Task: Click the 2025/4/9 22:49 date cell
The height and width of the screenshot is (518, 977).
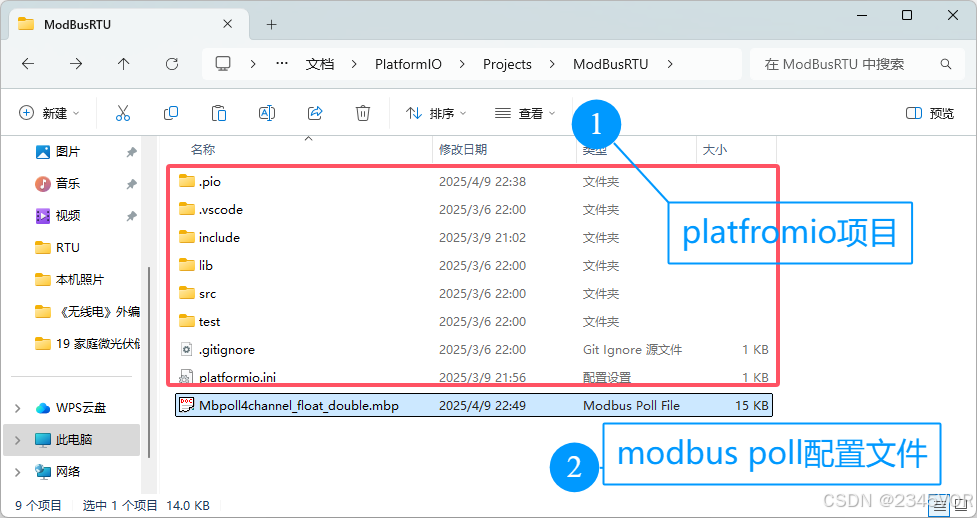Action: pyautogui.click(x=482, y=405)
